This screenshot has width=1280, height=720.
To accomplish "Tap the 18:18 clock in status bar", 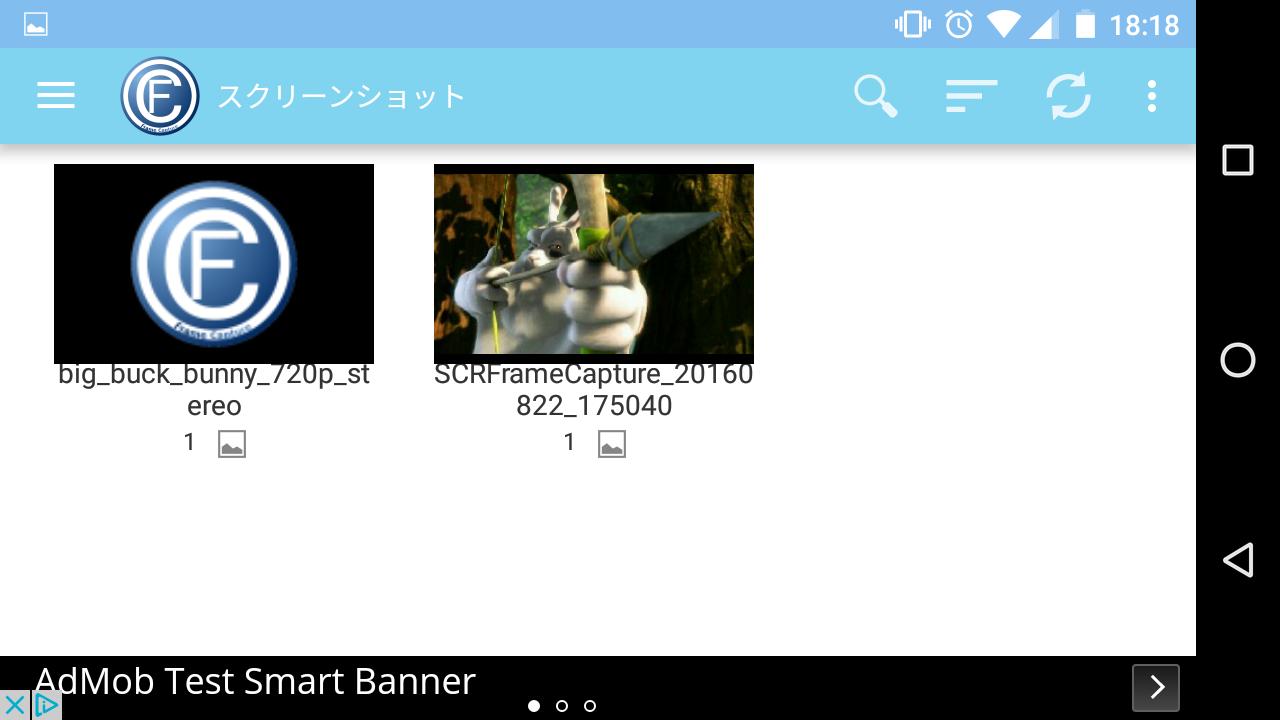I will (1144, 24).
